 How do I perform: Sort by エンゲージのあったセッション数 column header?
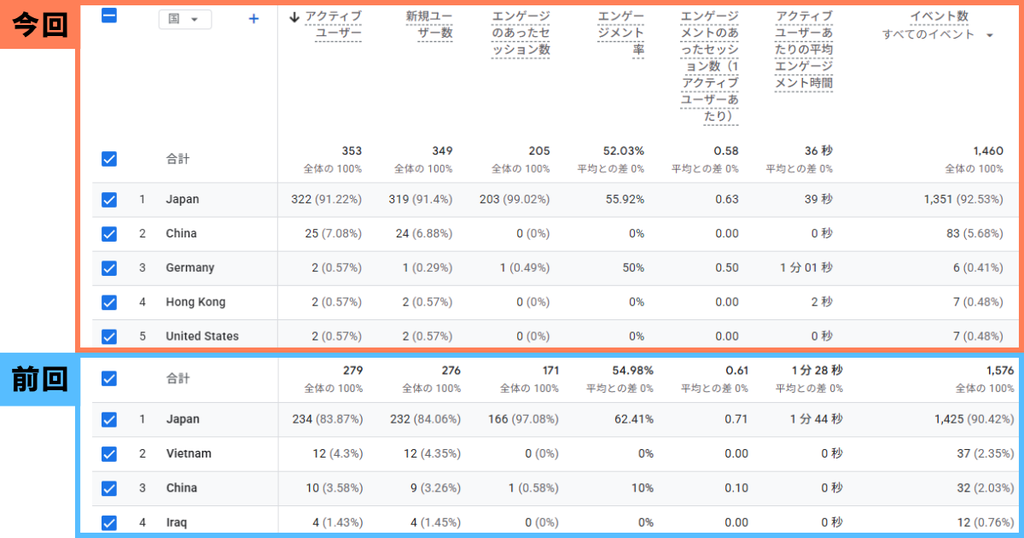click(x=520, y=33)
